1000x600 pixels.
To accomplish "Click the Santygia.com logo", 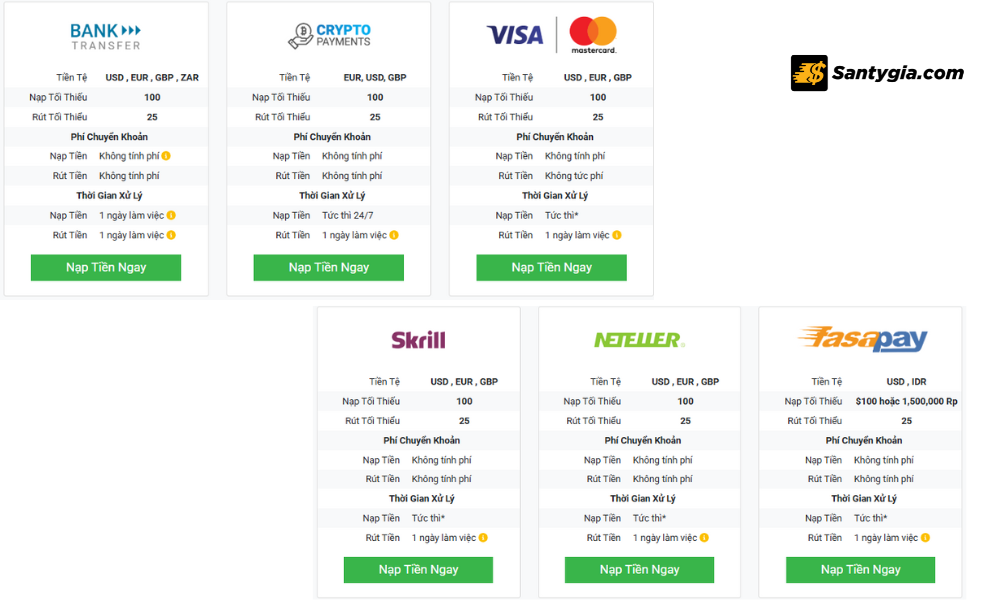I will point(877,73).
